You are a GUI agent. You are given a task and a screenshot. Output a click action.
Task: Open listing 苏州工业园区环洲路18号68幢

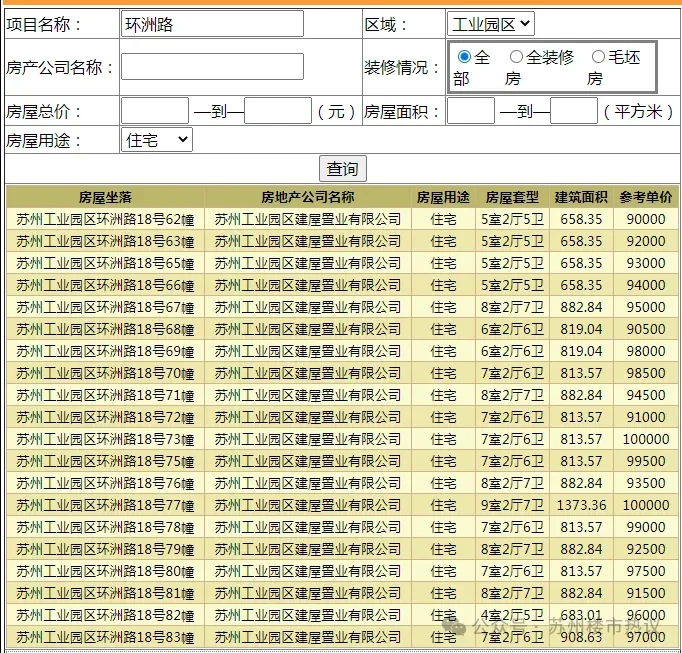pos(105,329)
